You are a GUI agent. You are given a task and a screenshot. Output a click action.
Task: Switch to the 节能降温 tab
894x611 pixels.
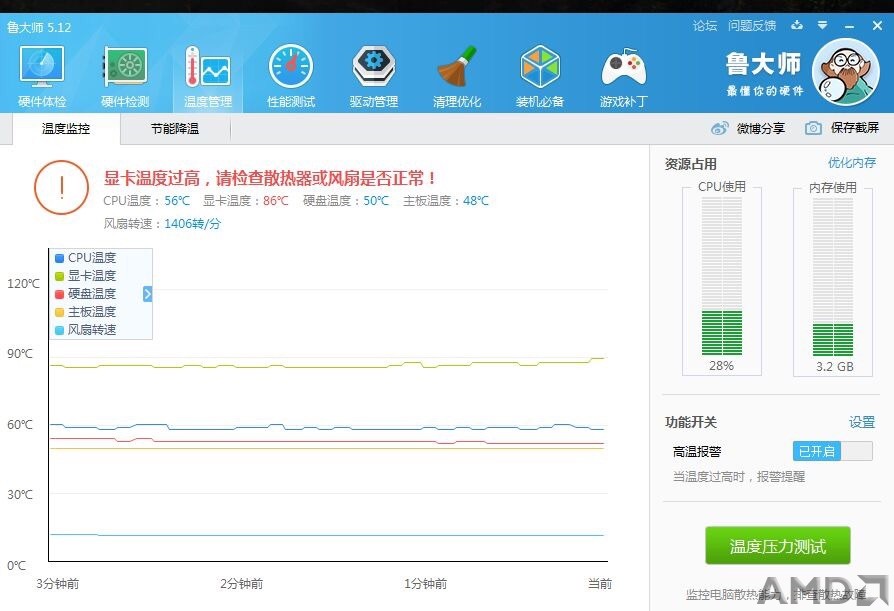175,129
